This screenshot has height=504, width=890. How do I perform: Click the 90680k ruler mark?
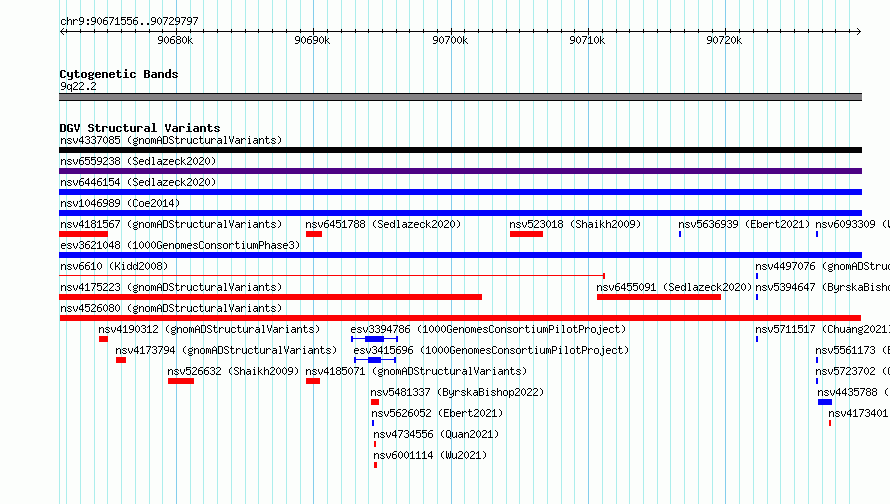coord(175,40)
